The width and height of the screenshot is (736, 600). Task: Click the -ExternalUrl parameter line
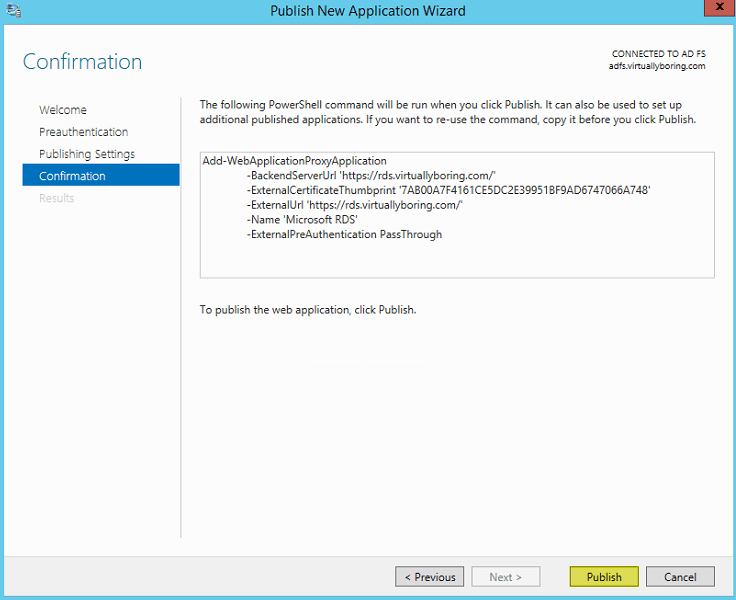tap(354, 205)
